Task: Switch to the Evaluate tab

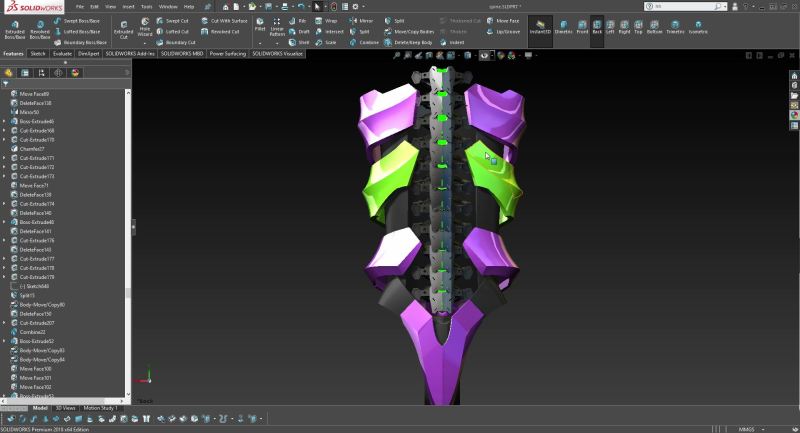Action: 62,54
